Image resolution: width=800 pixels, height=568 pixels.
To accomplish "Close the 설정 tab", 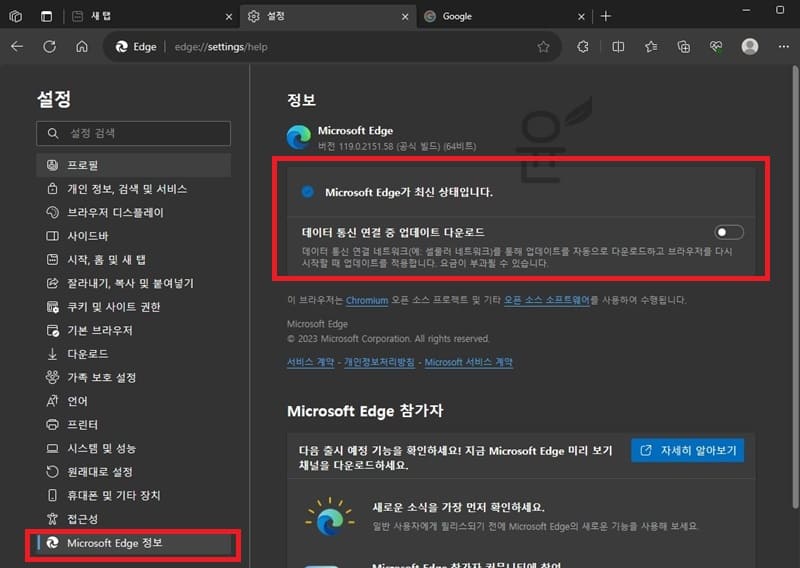I will coord(406,16).
